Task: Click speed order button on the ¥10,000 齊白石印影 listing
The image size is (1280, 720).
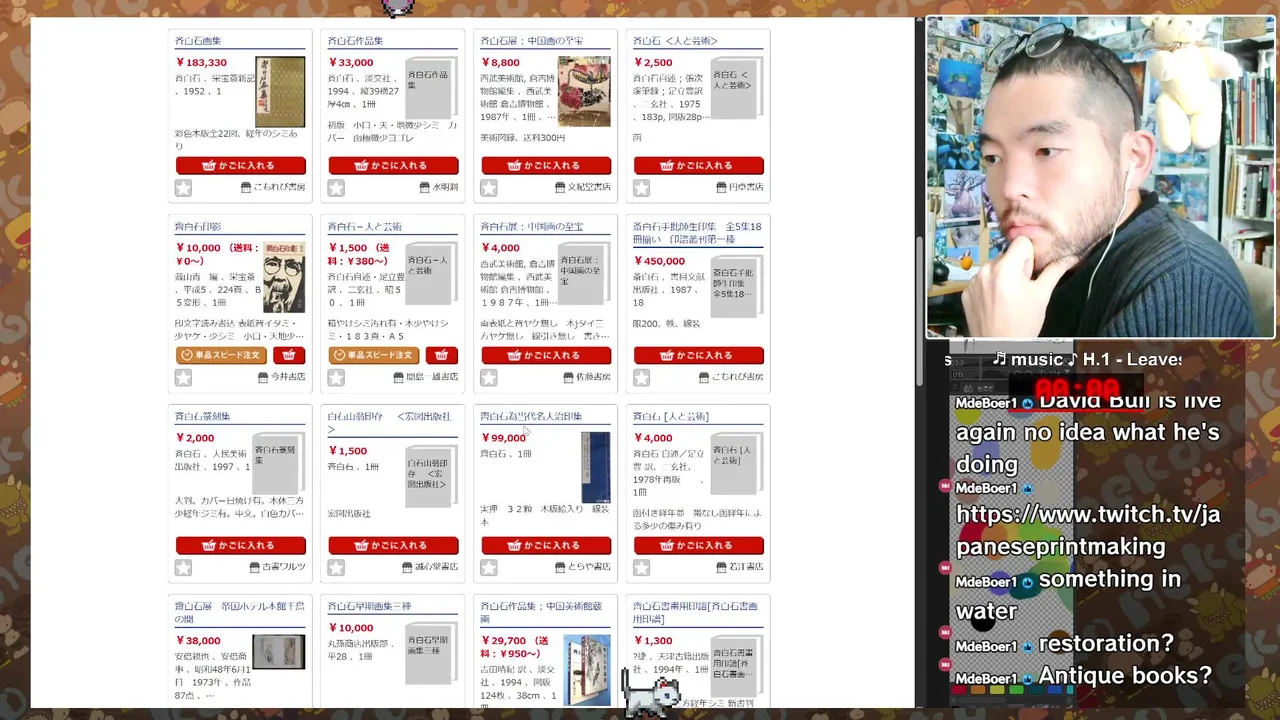Action: 221,355
